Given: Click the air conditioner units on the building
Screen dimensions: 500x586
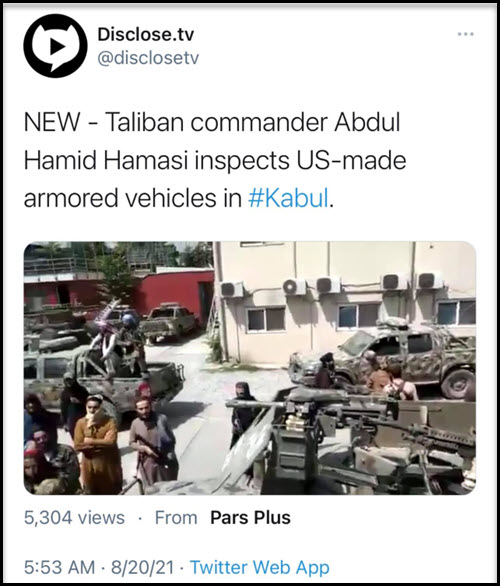Looking at the screenshot, I should pos(333,285).
